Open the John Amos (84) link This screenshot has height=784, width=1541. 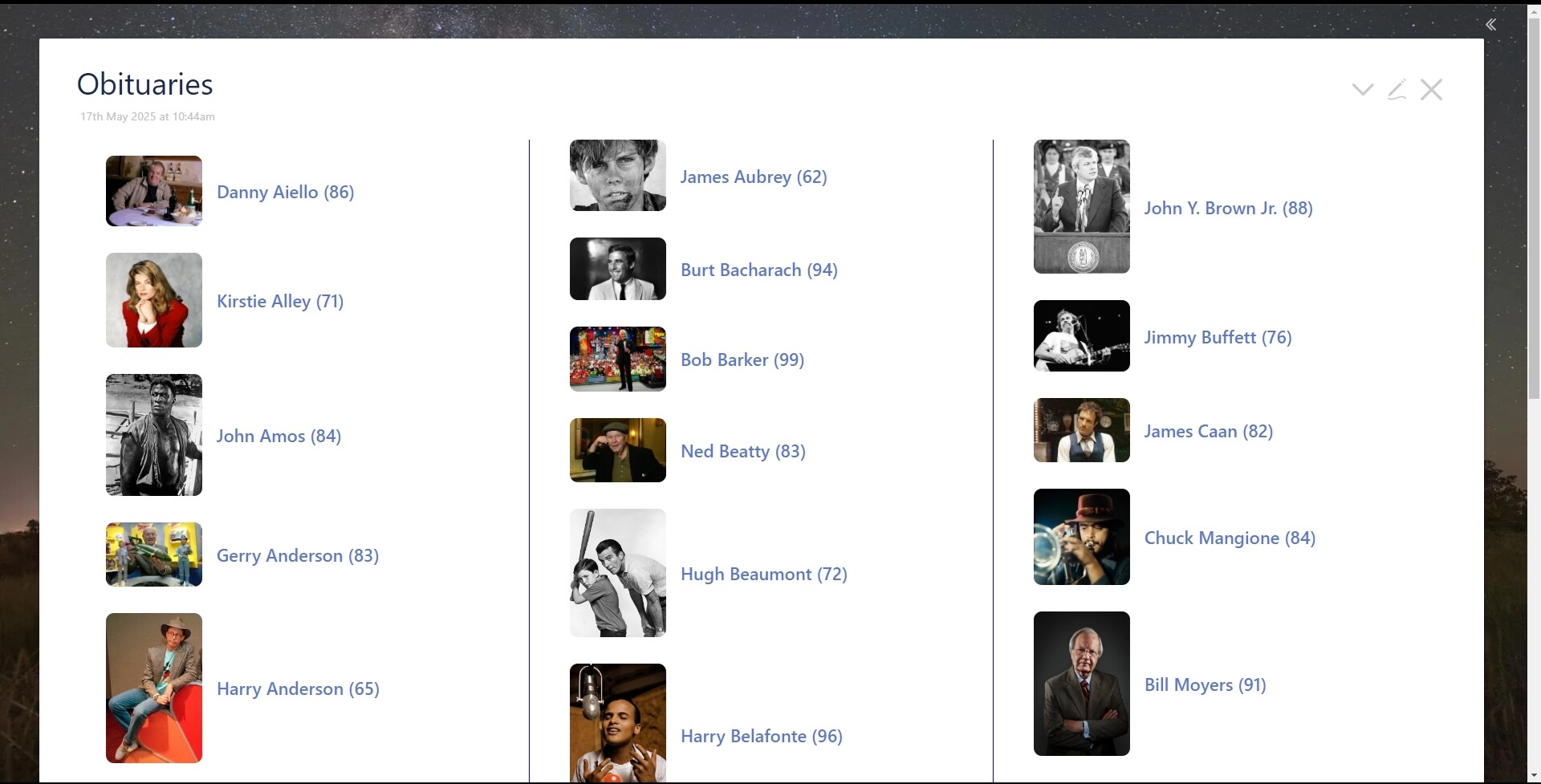(279, 436)
